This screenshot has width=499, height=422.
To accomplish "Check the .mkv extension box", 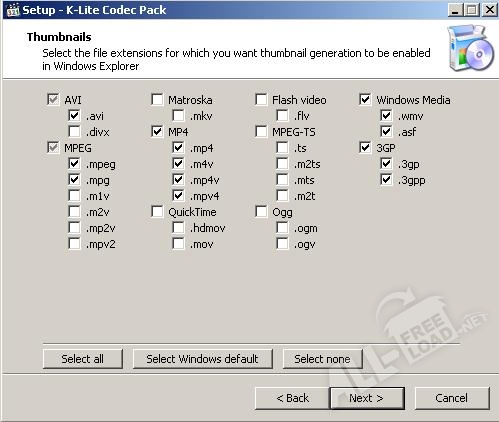I will pos(178,116).
